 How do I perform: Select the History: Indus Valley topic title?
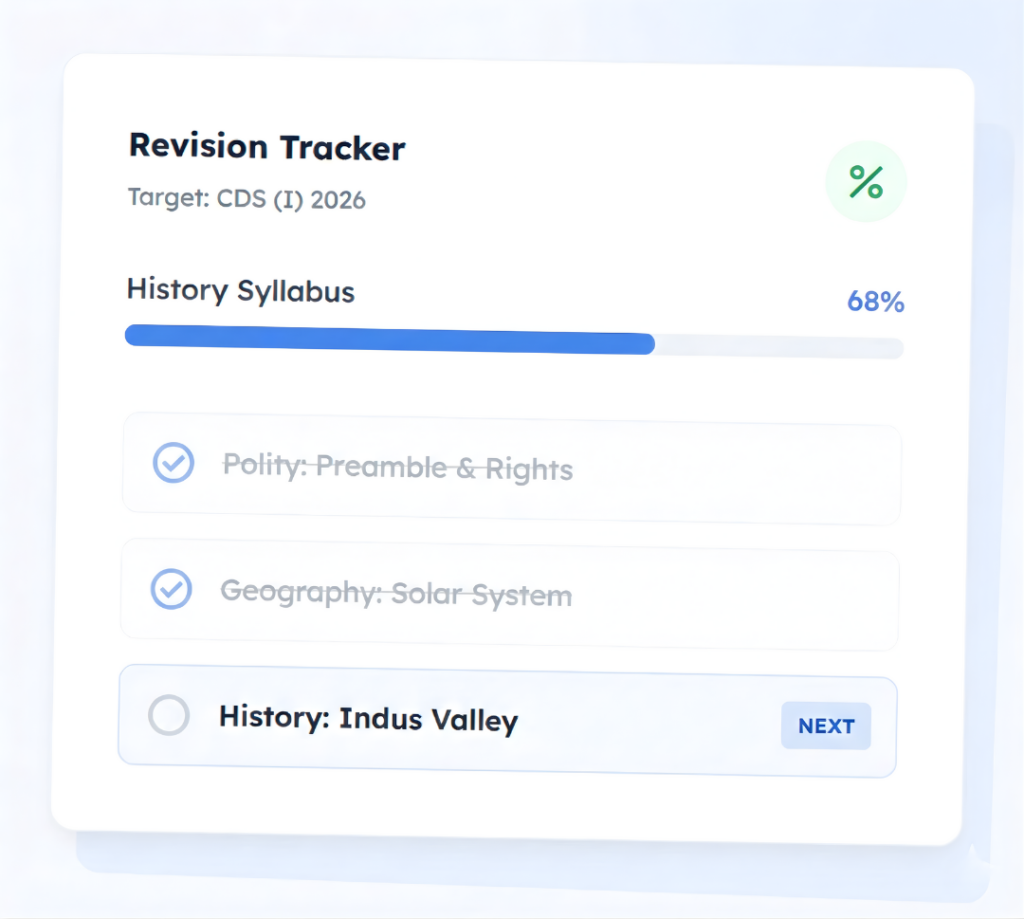[x=368, y=718]
